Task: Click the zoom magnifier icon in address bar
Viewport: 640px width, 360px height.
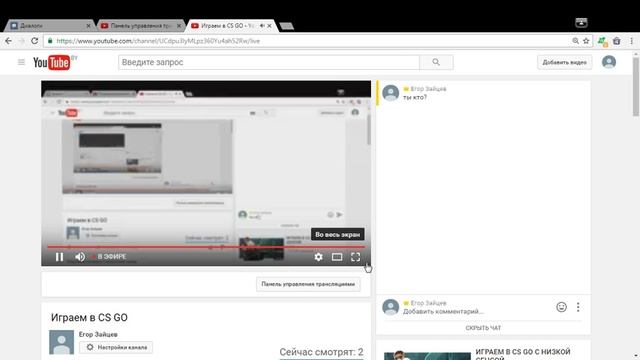Action: tap(576, 41)
